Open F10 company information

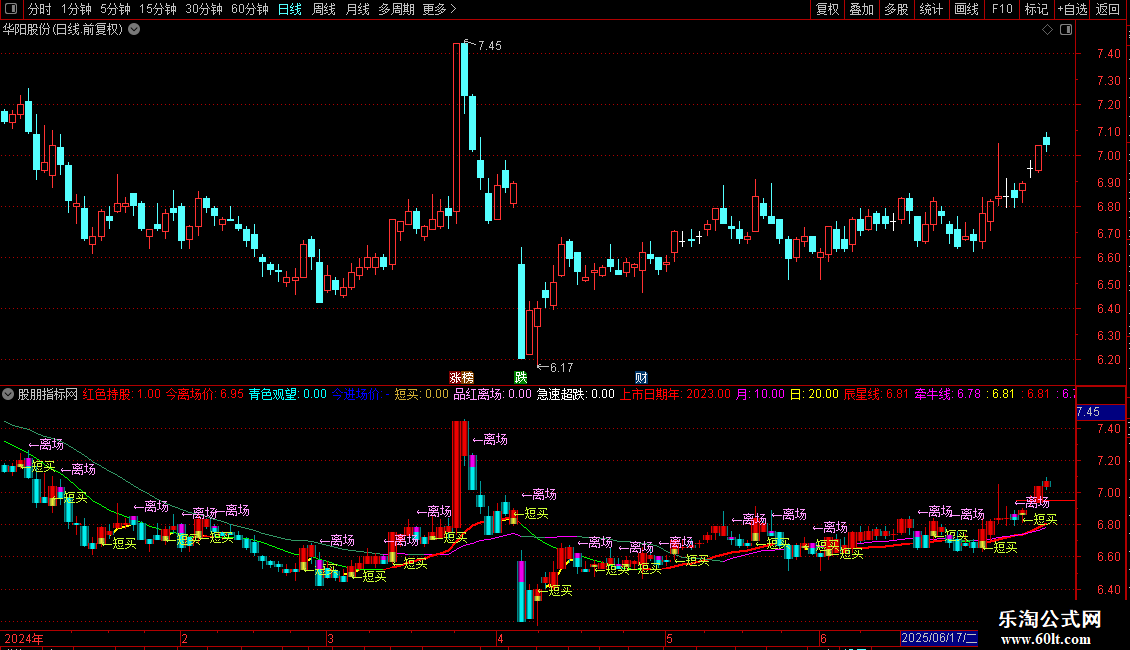(x=1002, y=9)
